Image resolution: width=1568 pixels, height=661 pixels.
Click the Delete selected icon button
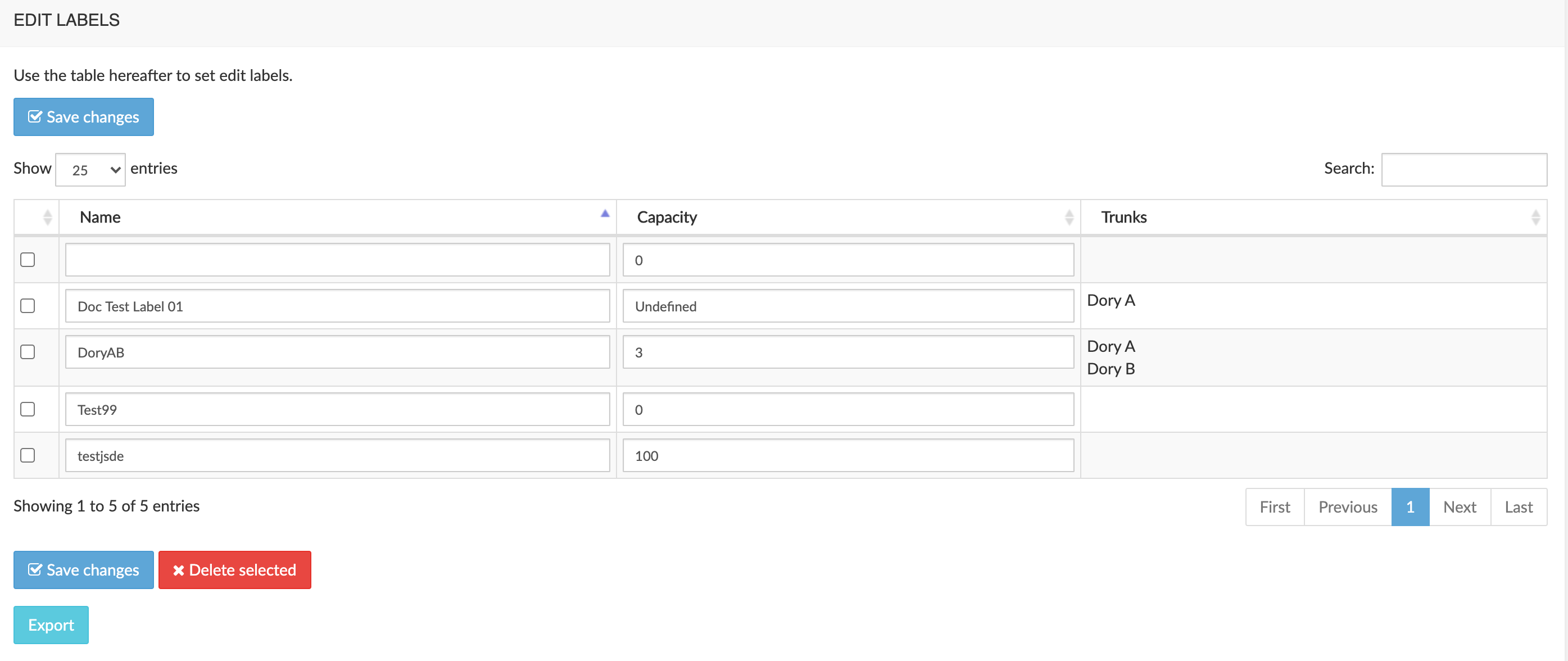pos(179,570)
